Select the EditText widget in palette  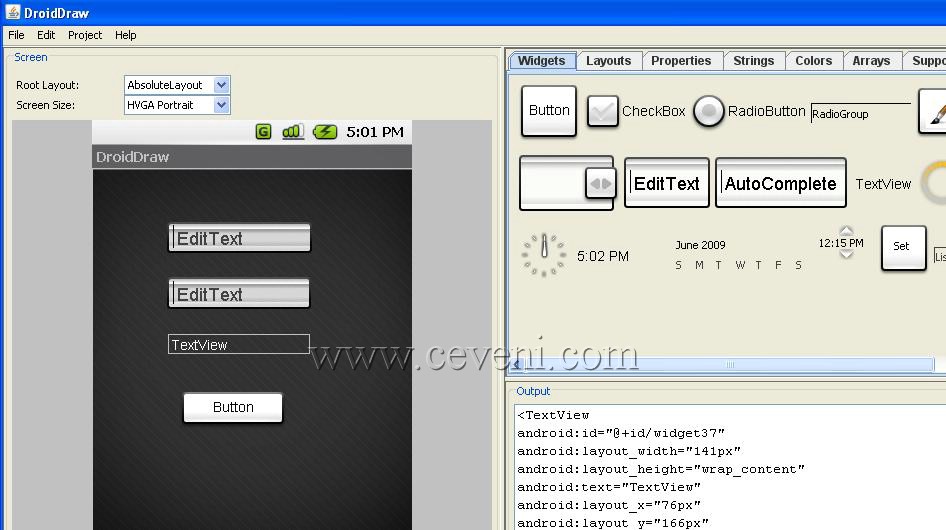(x=667, y=183)
